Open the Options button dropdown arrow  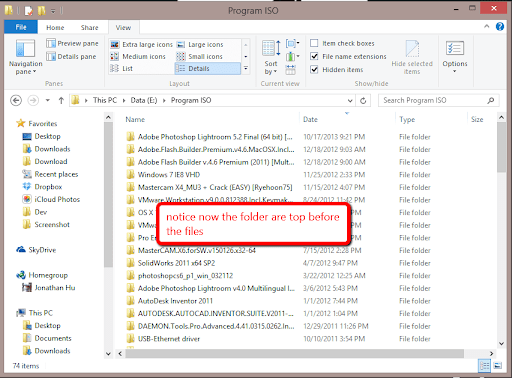(x=455, y=71)
